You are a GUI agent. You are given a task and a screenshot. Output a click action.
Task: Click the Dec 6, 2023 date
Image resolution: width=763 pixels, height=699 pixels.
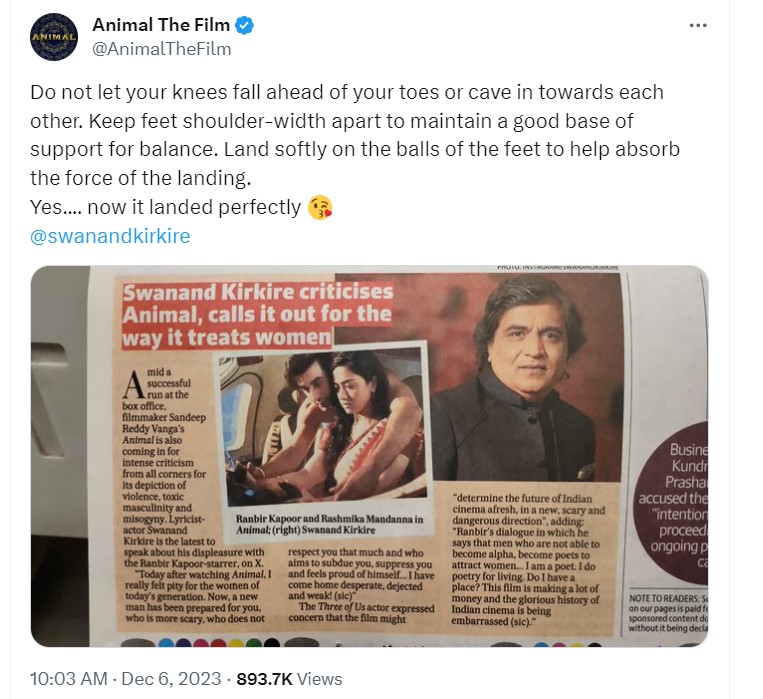(x=168, y=678)
